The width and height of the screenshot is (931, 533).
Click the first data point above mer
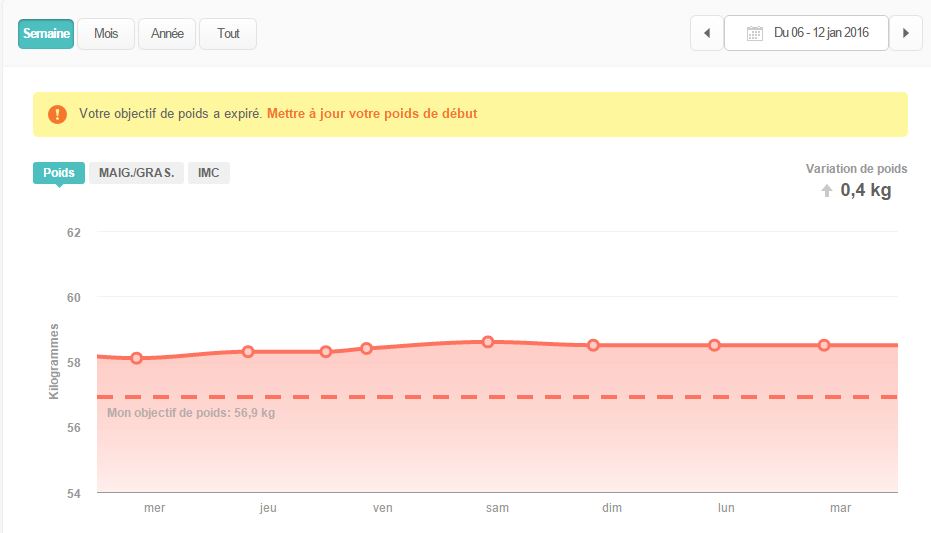(x=136, y=358)
